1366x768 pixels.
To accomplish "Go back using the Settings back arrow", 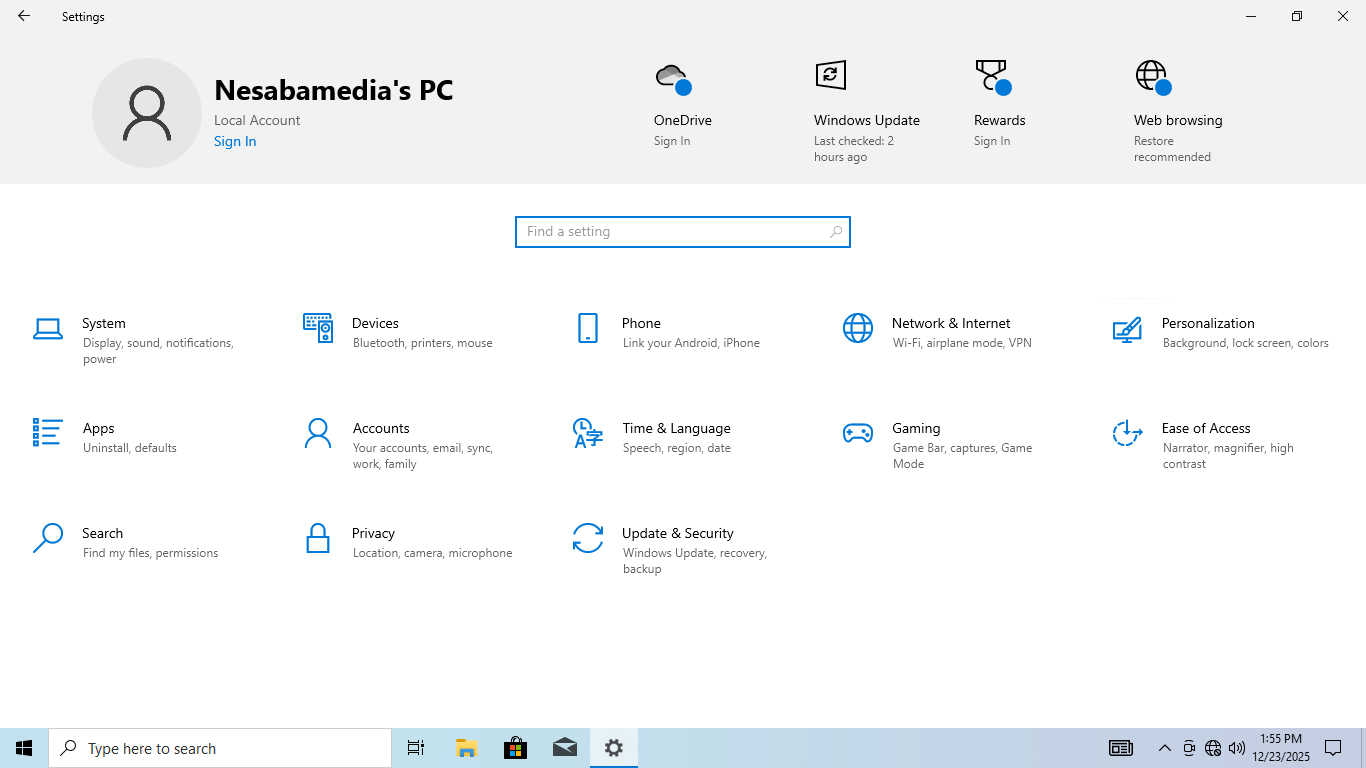I will [x=24, y=16].
